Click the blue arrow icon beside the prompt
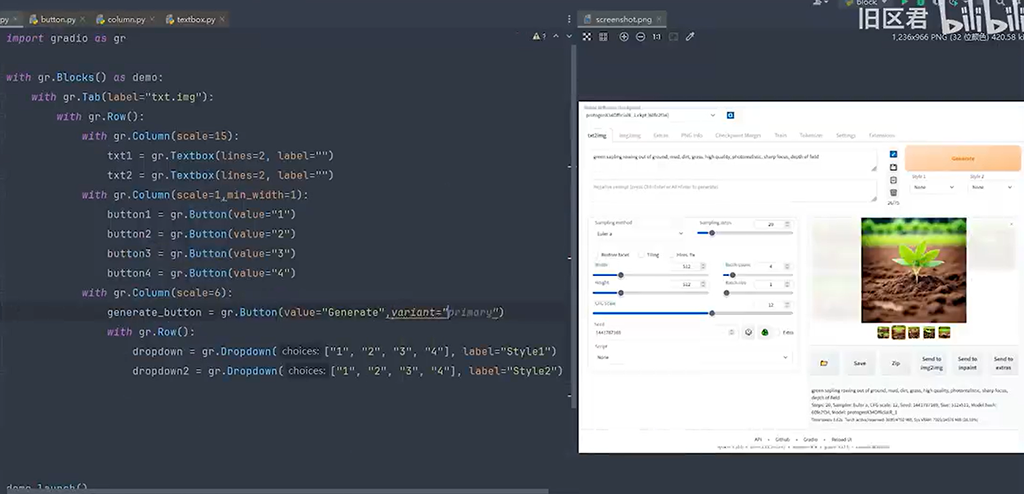 [x=893, y=155]
